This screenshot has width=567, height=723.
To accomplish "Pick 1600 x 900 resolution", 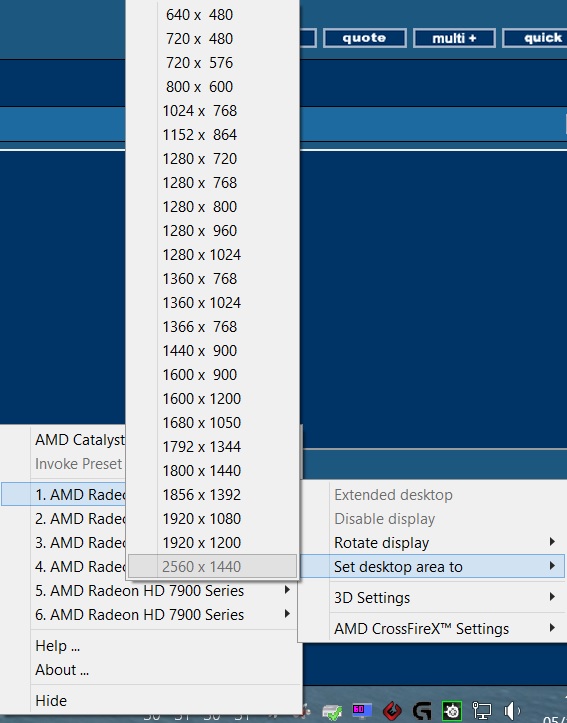I will click(x=213, y=374).
